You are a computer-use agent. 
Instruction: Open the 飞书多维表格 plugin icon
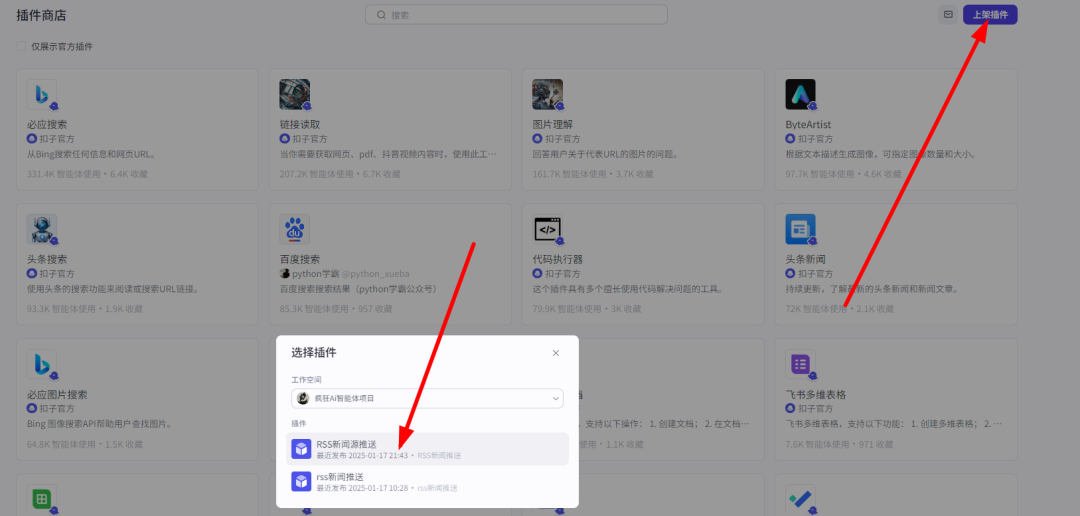[800, 364]
